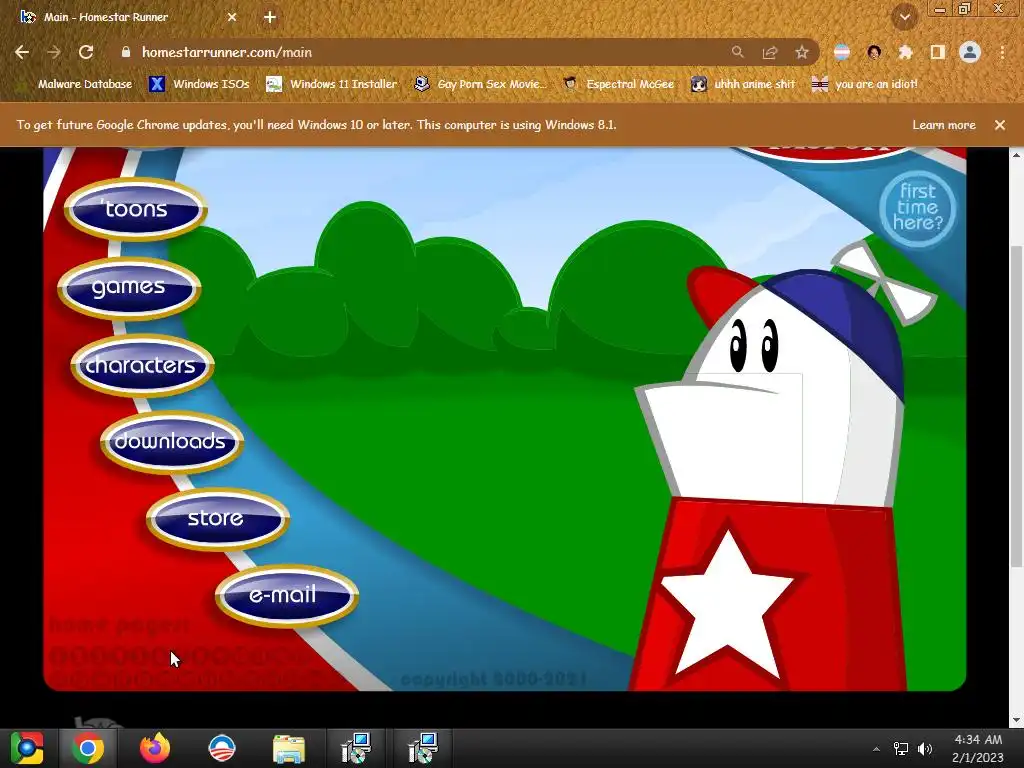The width and height of the screenshot is (1024, 768).
Task: Click the address bar URL field
Action: point(418,52)
